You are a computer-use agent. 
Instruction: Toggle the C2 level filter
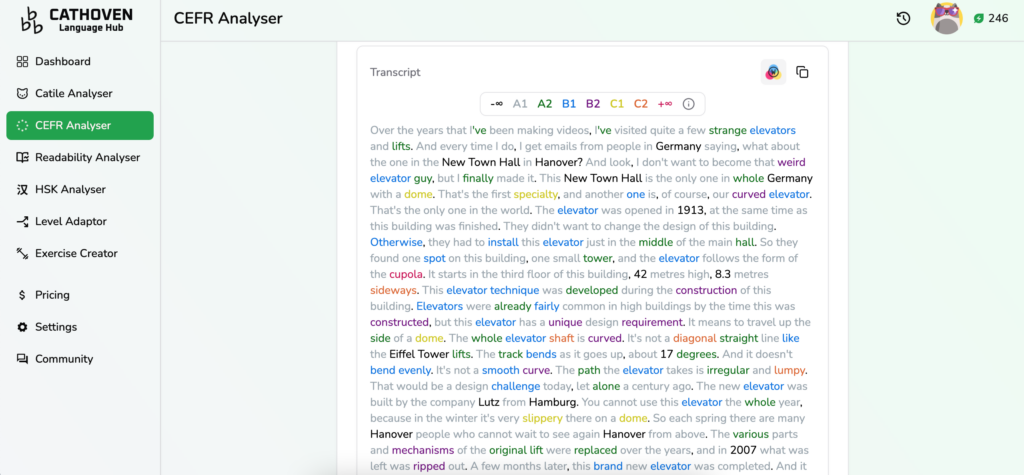[x=641, y=104]
